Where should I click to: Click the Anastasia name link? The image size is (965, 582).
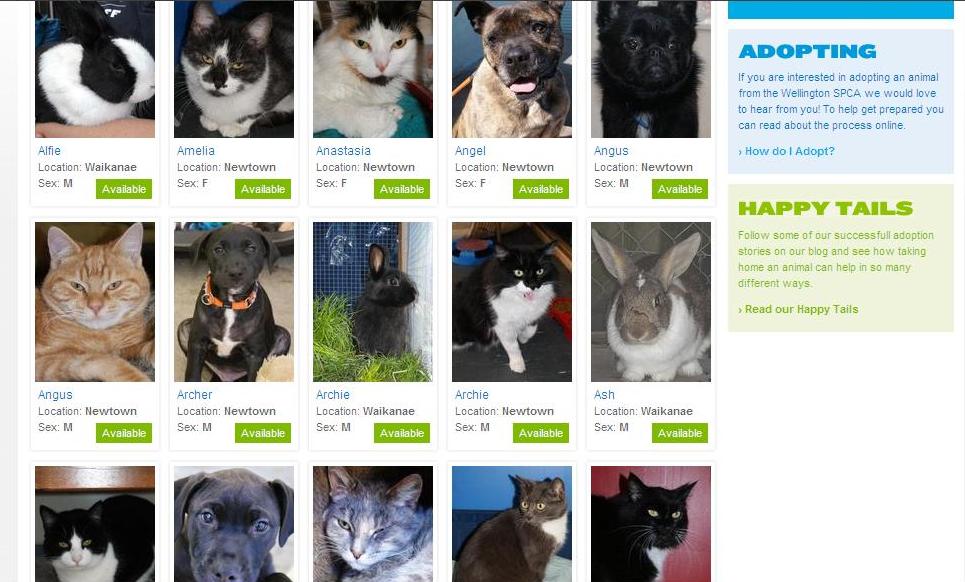point(343,151)
